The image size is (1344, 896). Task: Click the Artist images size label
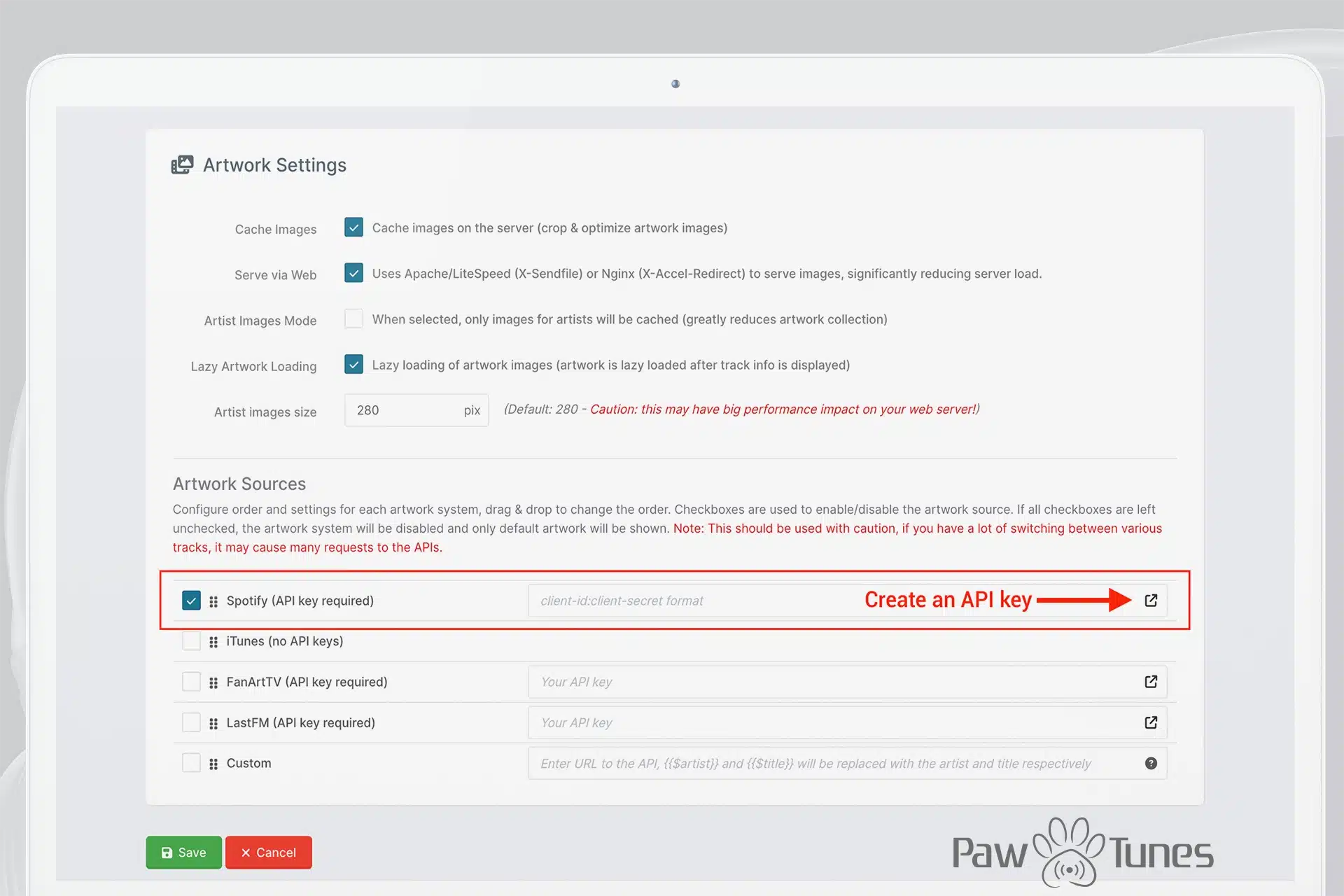(265, 412)
